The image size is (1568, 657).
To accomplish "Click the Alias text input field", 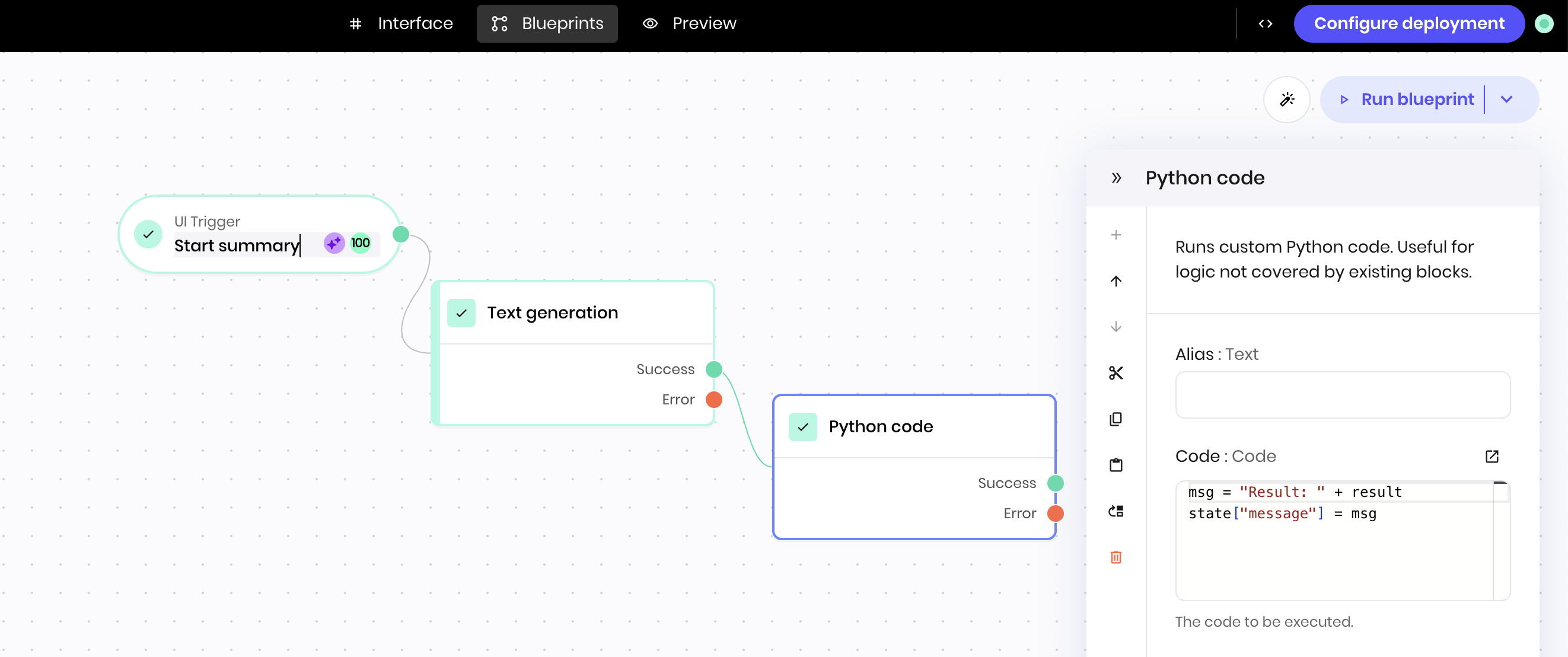I will coord(1342,395).
